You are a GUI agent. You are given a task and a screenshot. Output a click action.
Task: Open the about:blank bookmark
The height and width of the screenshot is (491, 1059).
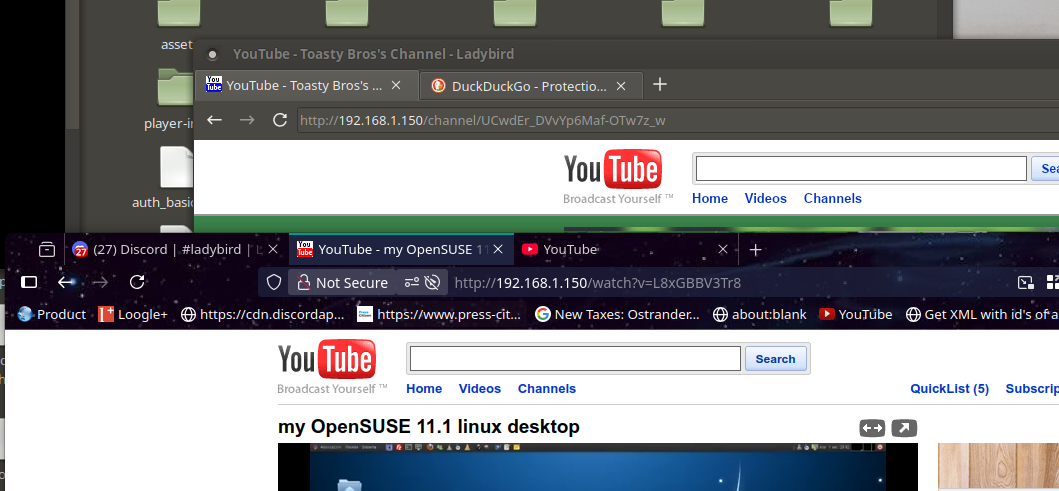(759, 314)
